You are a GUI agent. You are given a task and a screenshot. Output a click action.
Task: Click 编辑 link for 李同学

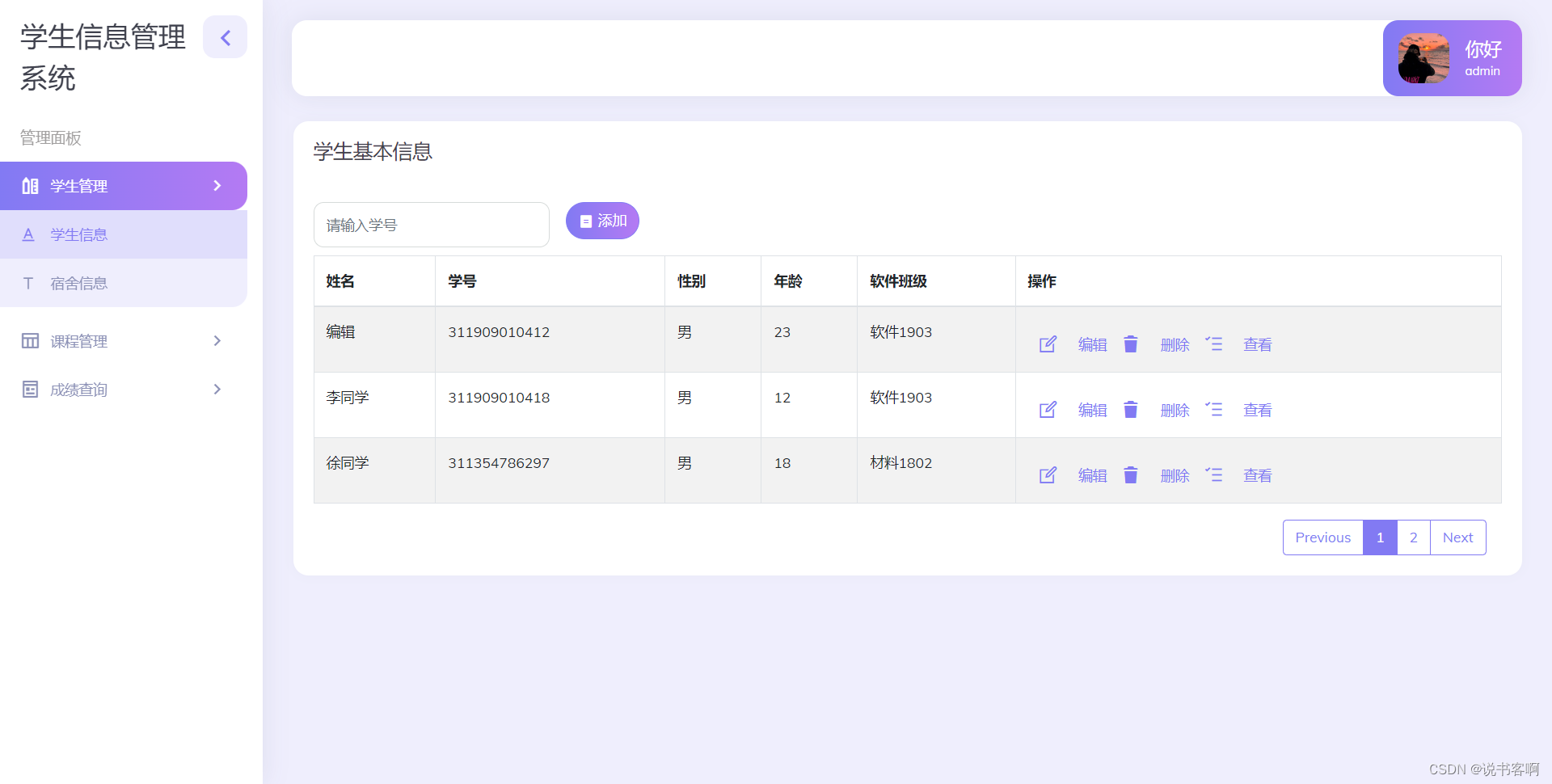(1092, 411)
